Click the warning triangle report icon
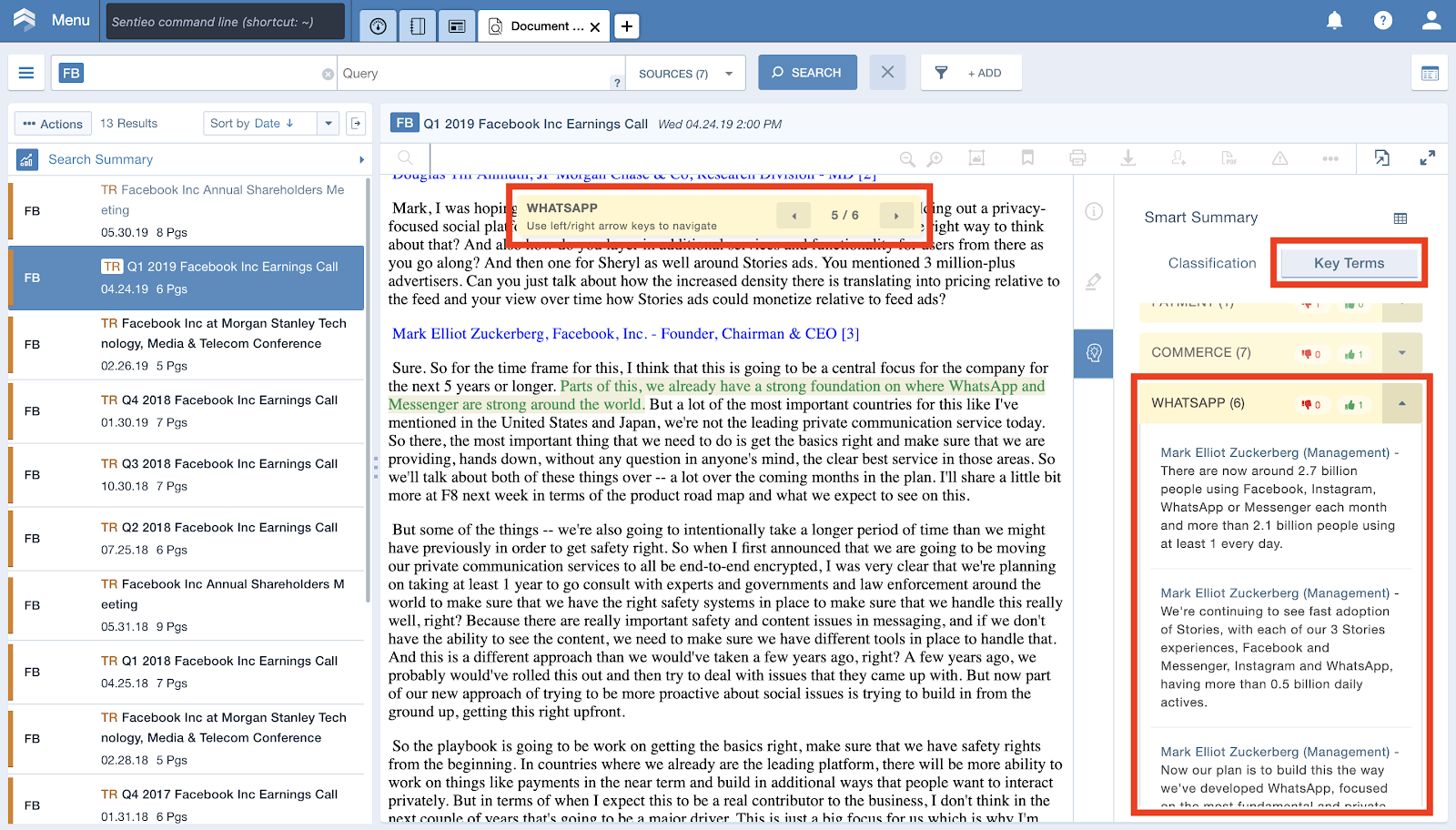 coord(1279,157)
